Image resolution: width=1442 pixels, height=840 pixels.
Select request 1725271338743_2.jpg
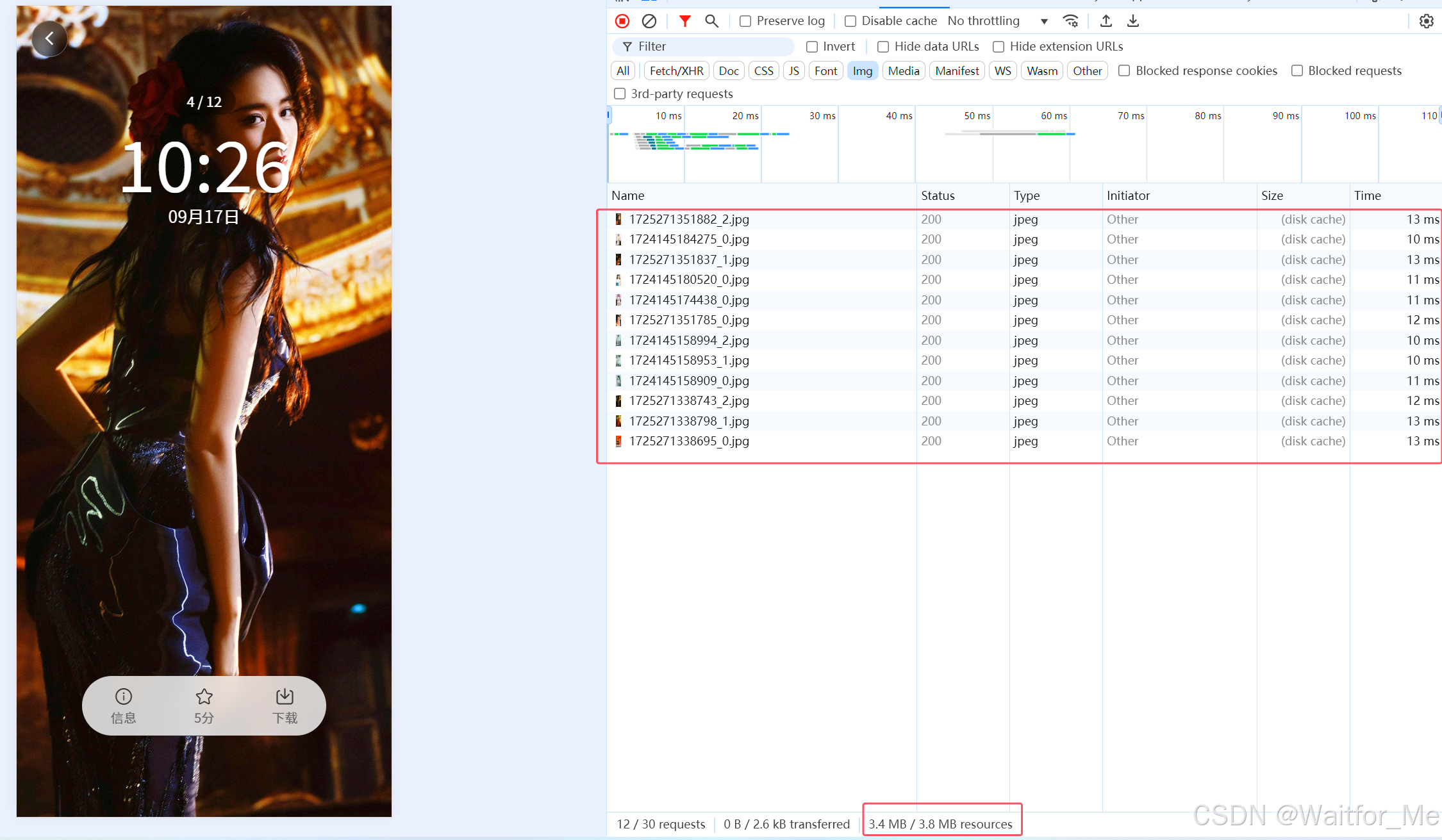[x=1024, y=400]
